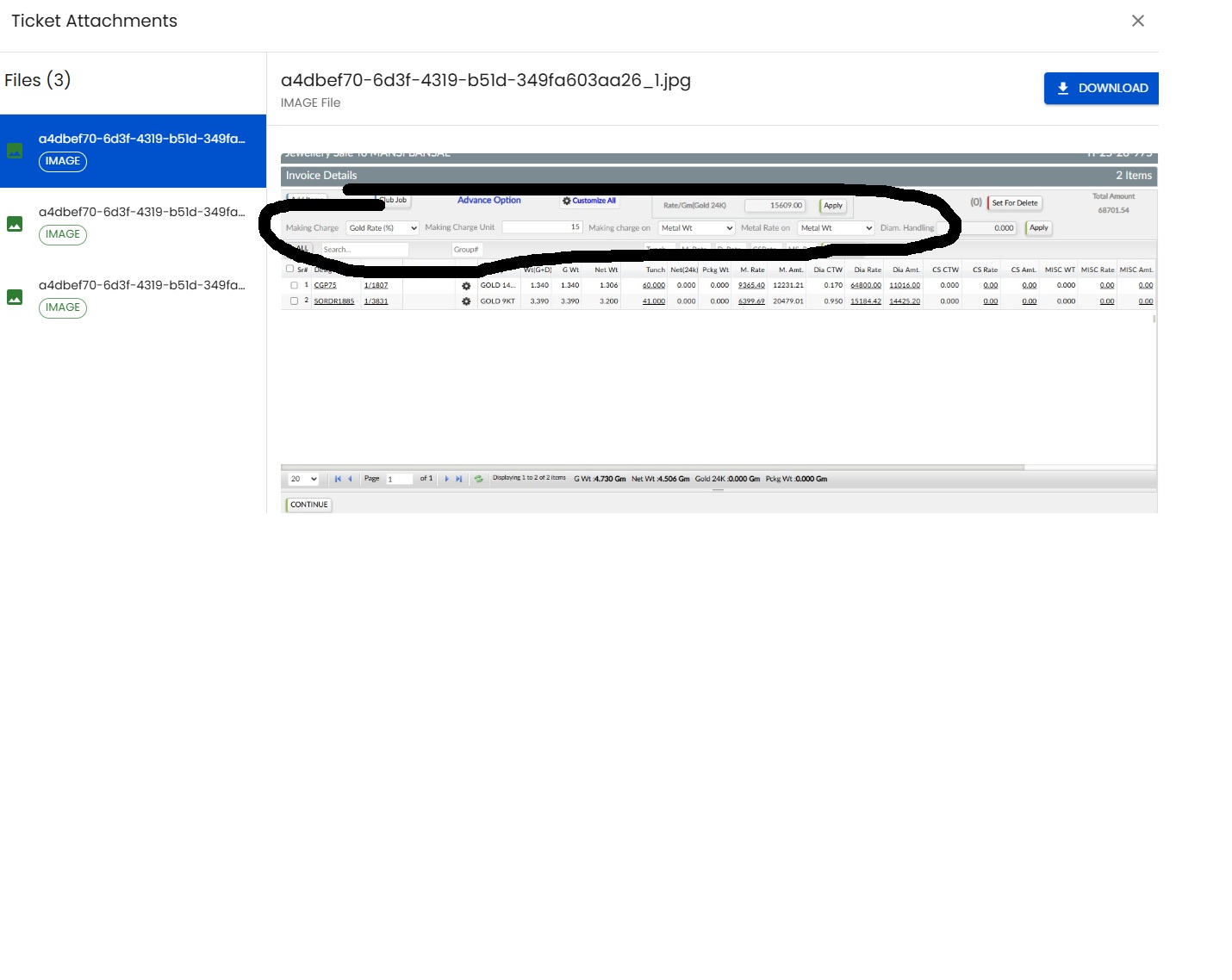Close the Ticket Attachments dialog
Image resolution: width=1232 pixels, height=980 pixels.
[x=1137, y=21]
